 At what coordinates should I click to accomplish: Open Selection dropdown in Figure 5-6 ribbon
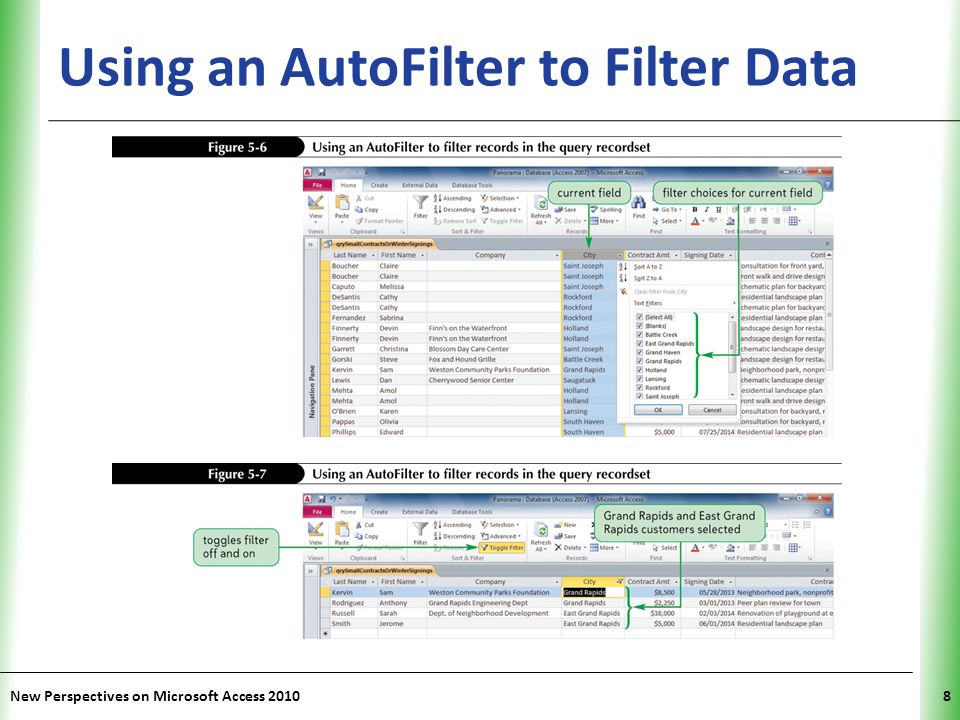point(501,198)
